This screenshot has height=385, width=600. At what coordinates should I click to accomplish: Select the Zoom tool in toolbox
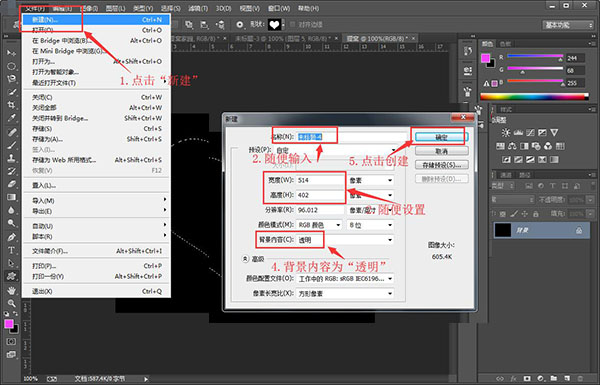[x=11, y=303]
